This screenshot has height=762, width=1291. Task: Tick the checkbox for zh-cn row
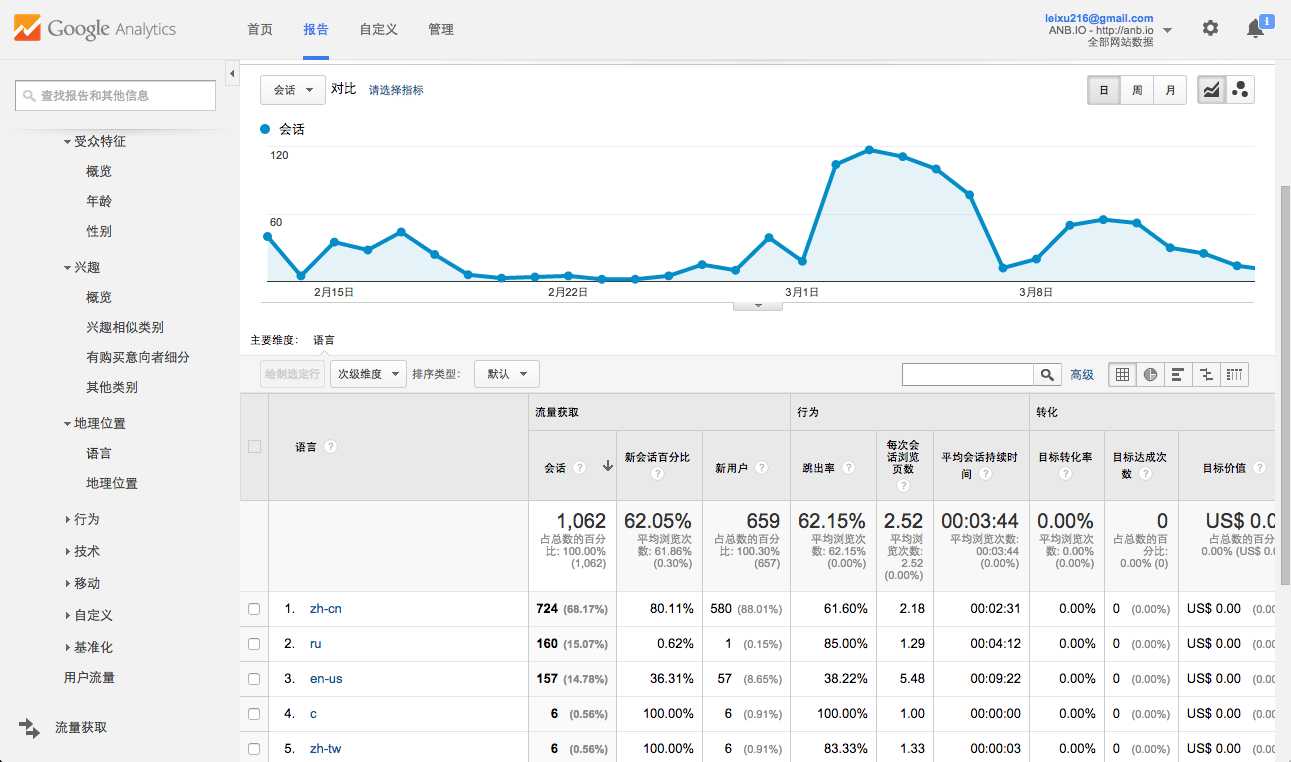(254, 609)
